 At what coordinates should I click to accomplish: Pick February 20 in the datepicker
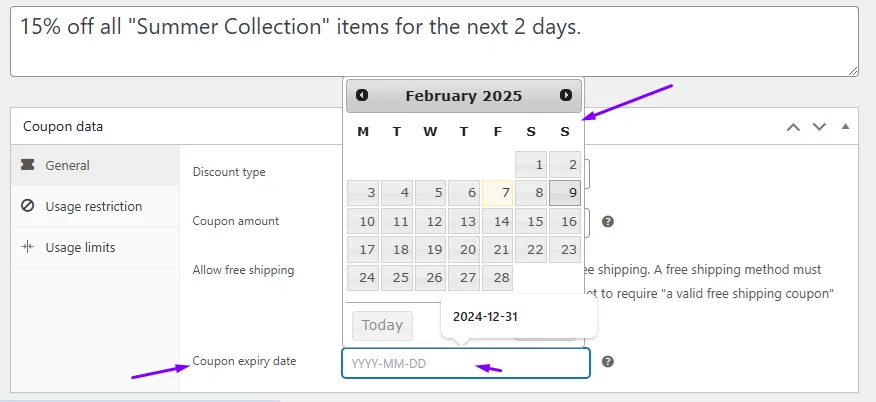point(464,250)
